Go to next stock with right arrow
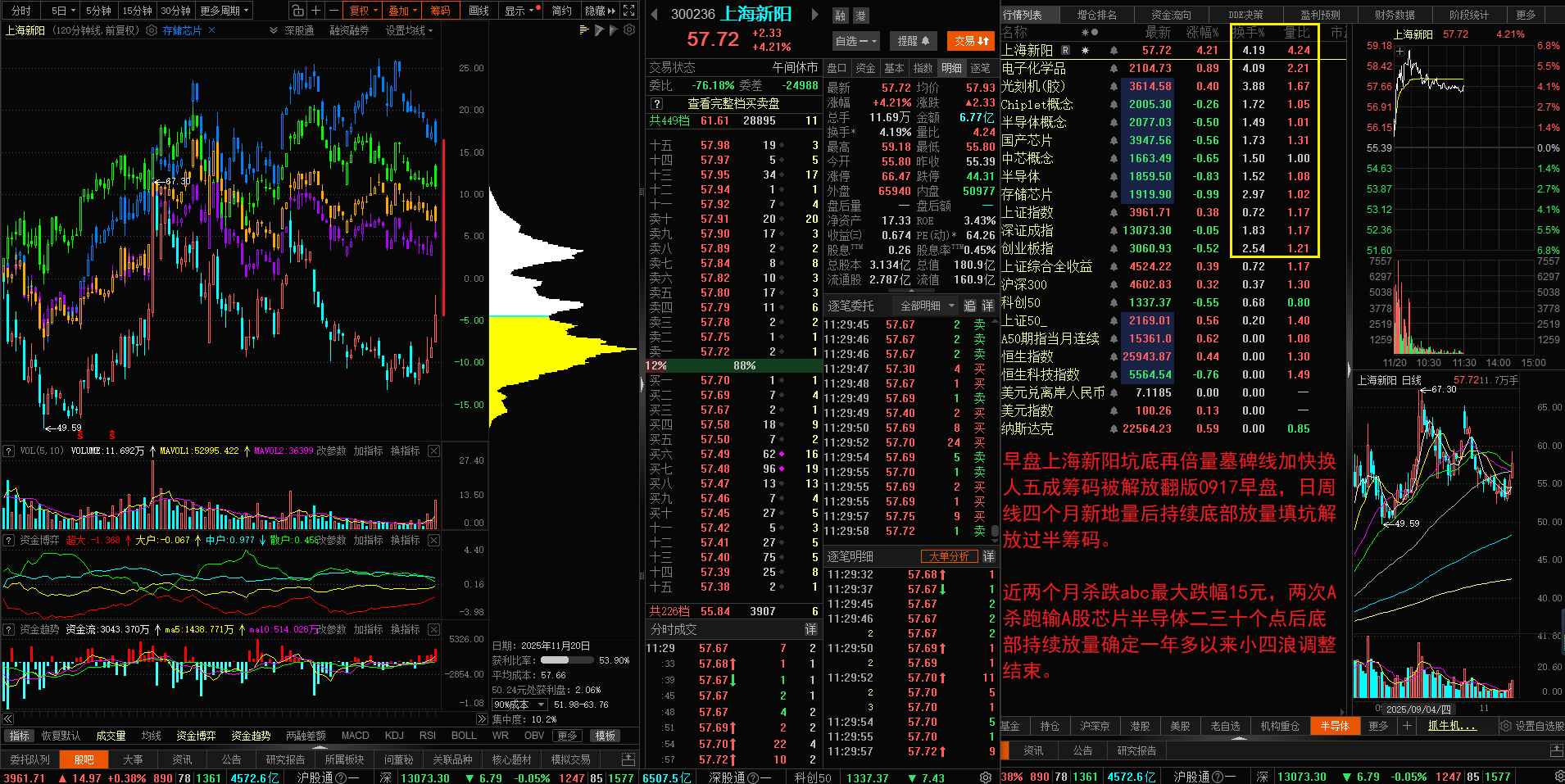Image resolution: width=1565 pixels, height=784 pixels. coord(814,14)
